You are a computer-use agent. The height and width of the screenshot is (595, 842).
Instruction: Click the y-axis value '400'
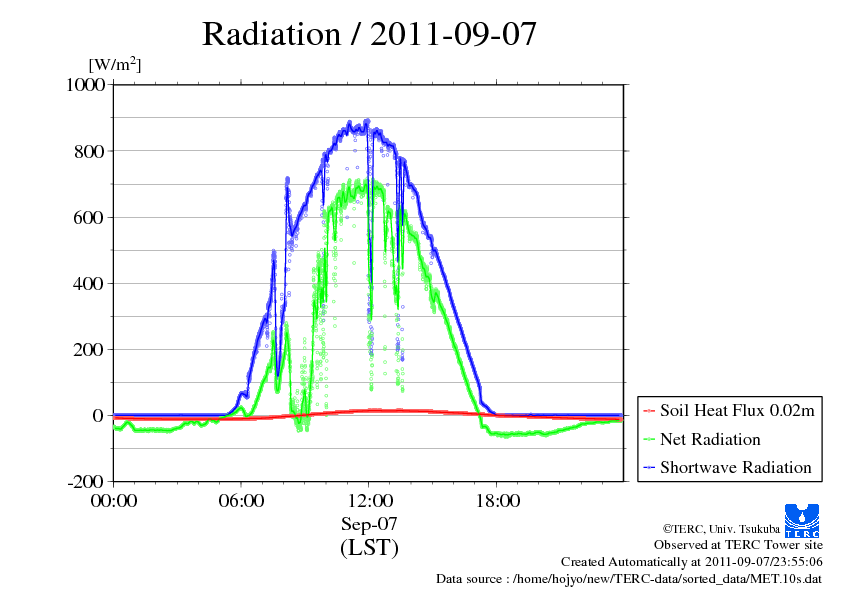click(x=88, y=284)
